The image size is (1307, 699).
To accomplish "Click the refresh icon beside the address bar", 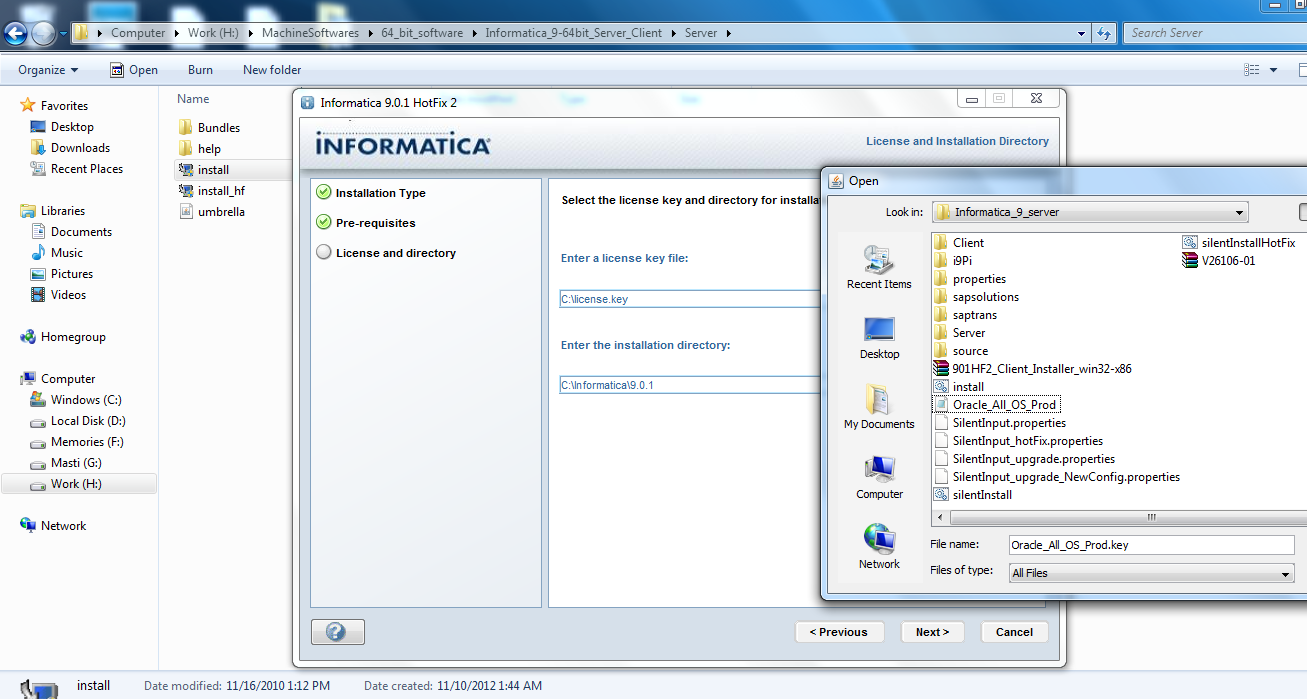I will [1103, 32].
